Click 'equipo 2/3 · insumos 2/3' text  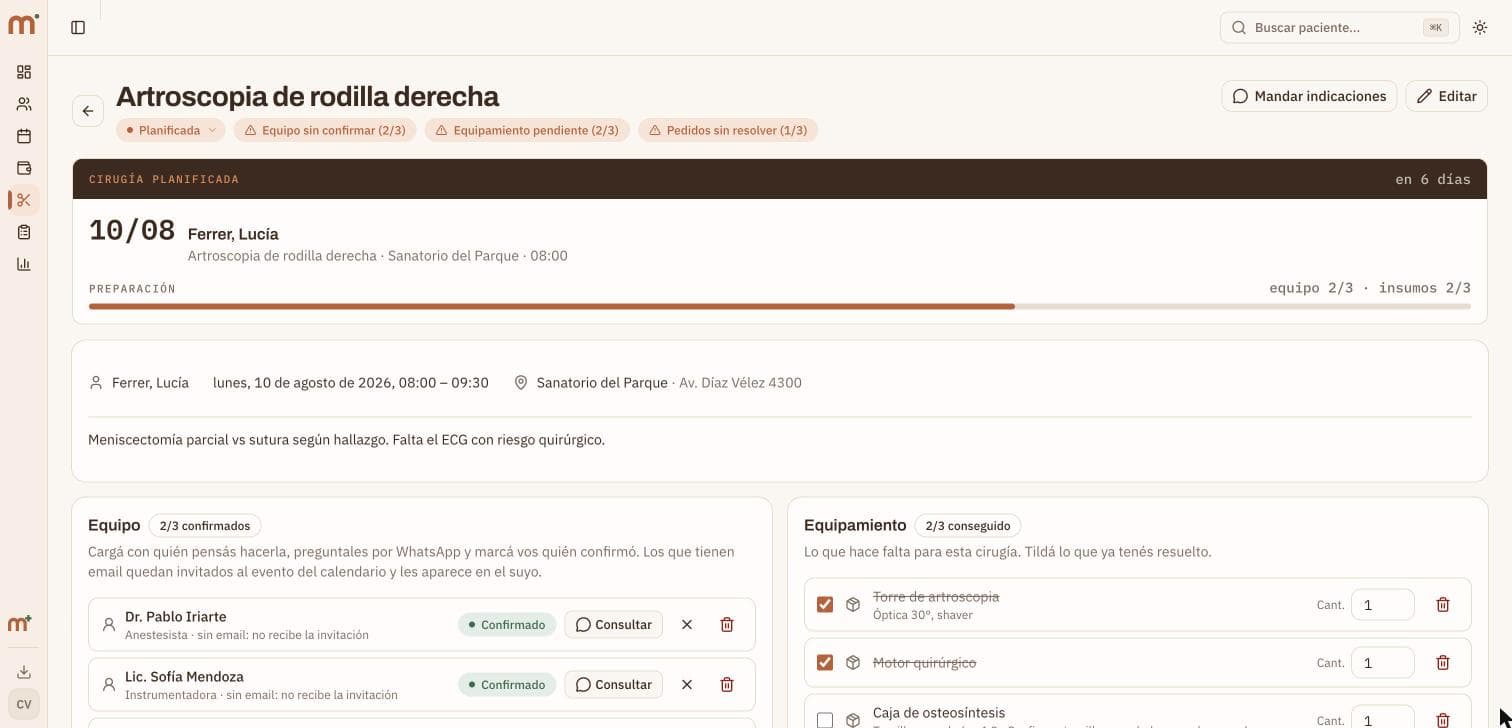pos(1370,288)
